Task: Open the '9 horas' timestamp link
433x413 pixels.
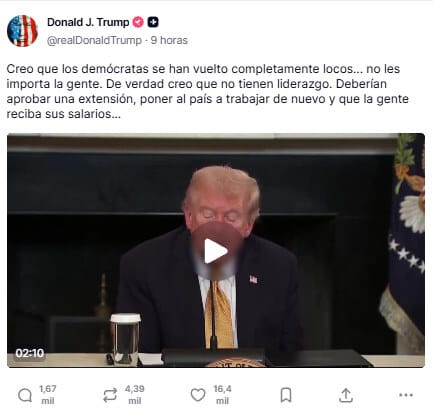Action: click(169, 40)
